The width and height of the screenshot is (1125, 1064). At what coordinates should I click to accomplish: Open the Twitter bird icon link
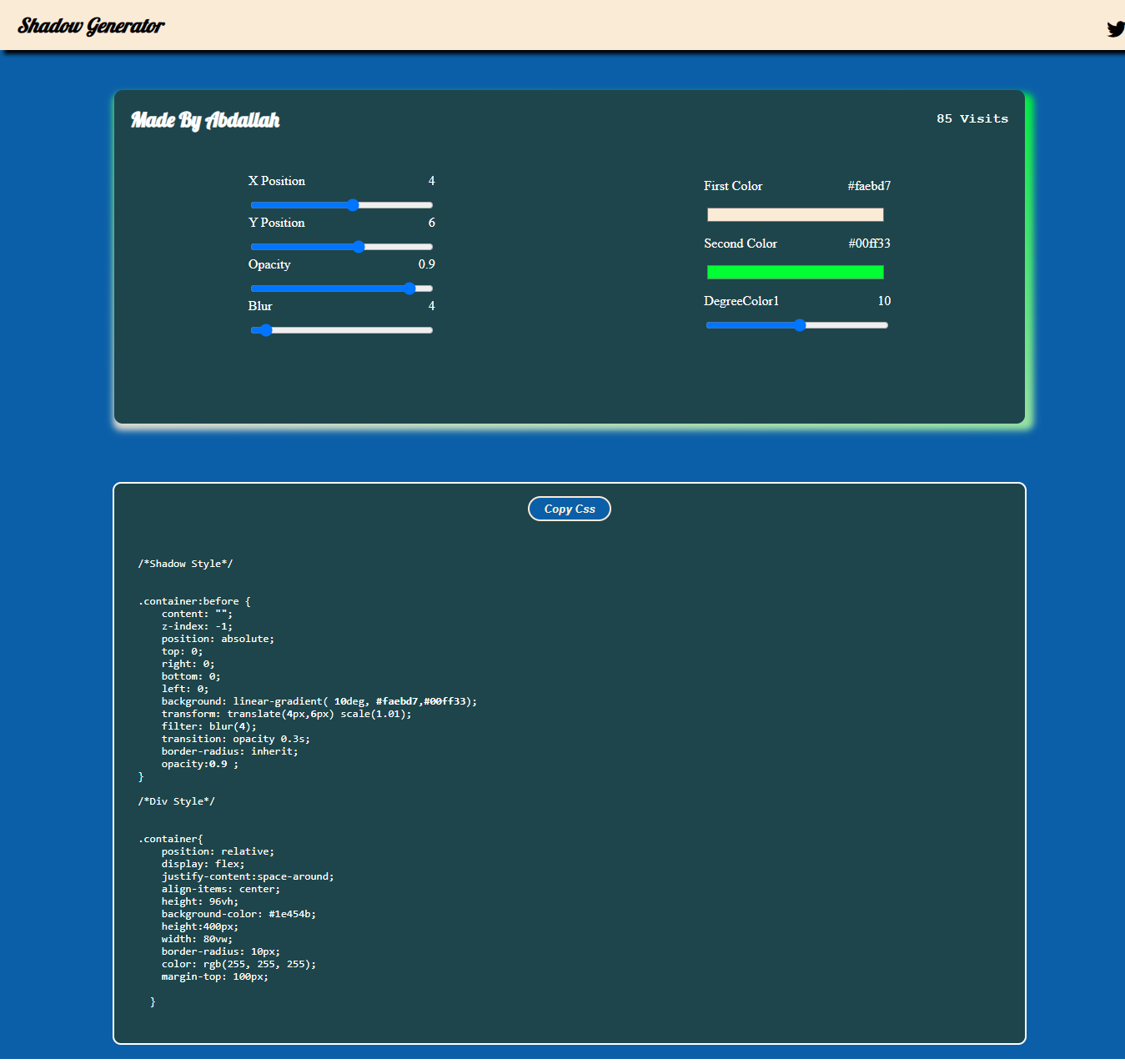point(1116,28)
